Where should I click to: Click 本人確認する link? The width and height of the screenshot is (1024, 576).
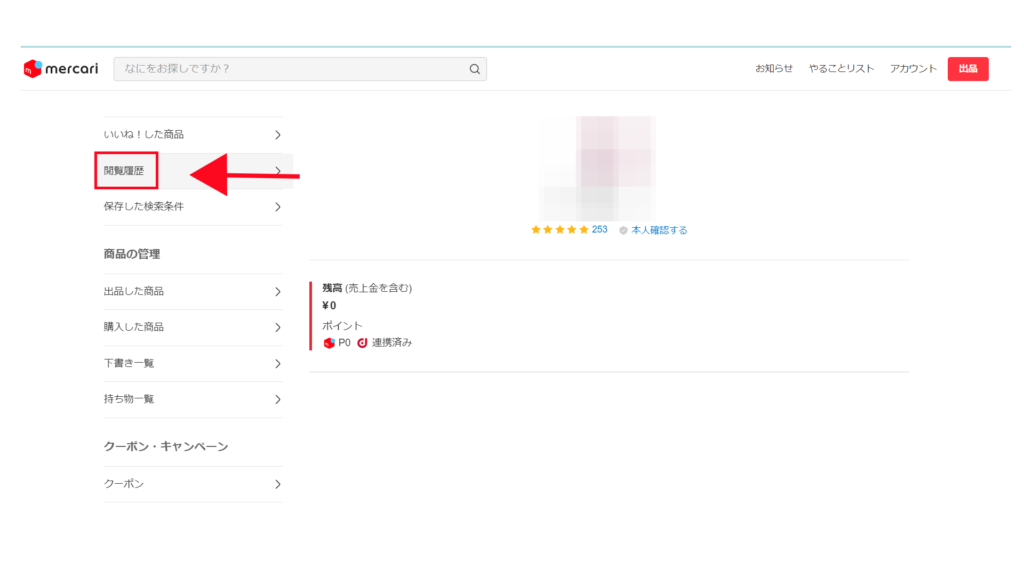tap(659, 230)
